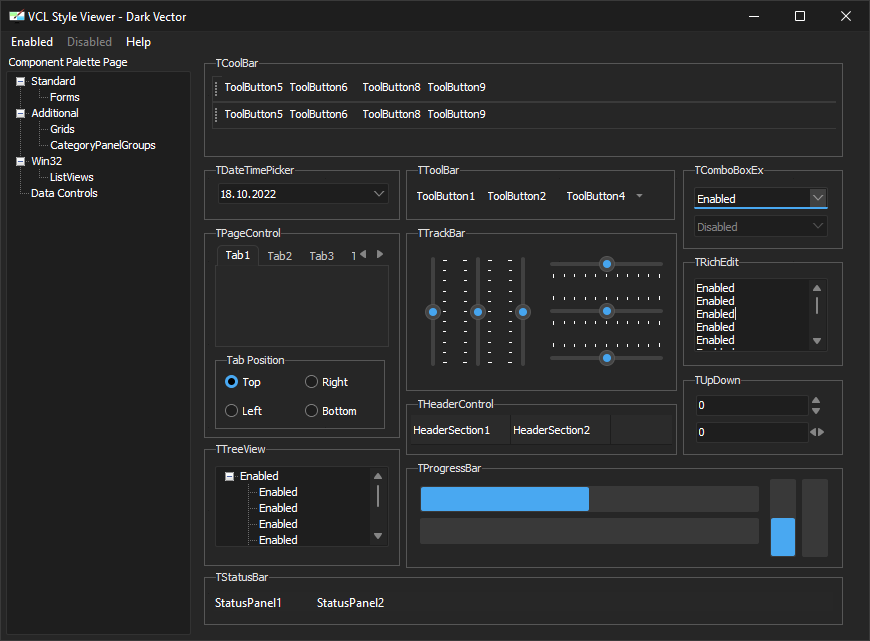
Task: Click the date text 18.10.2022
Action: point(248,194)
